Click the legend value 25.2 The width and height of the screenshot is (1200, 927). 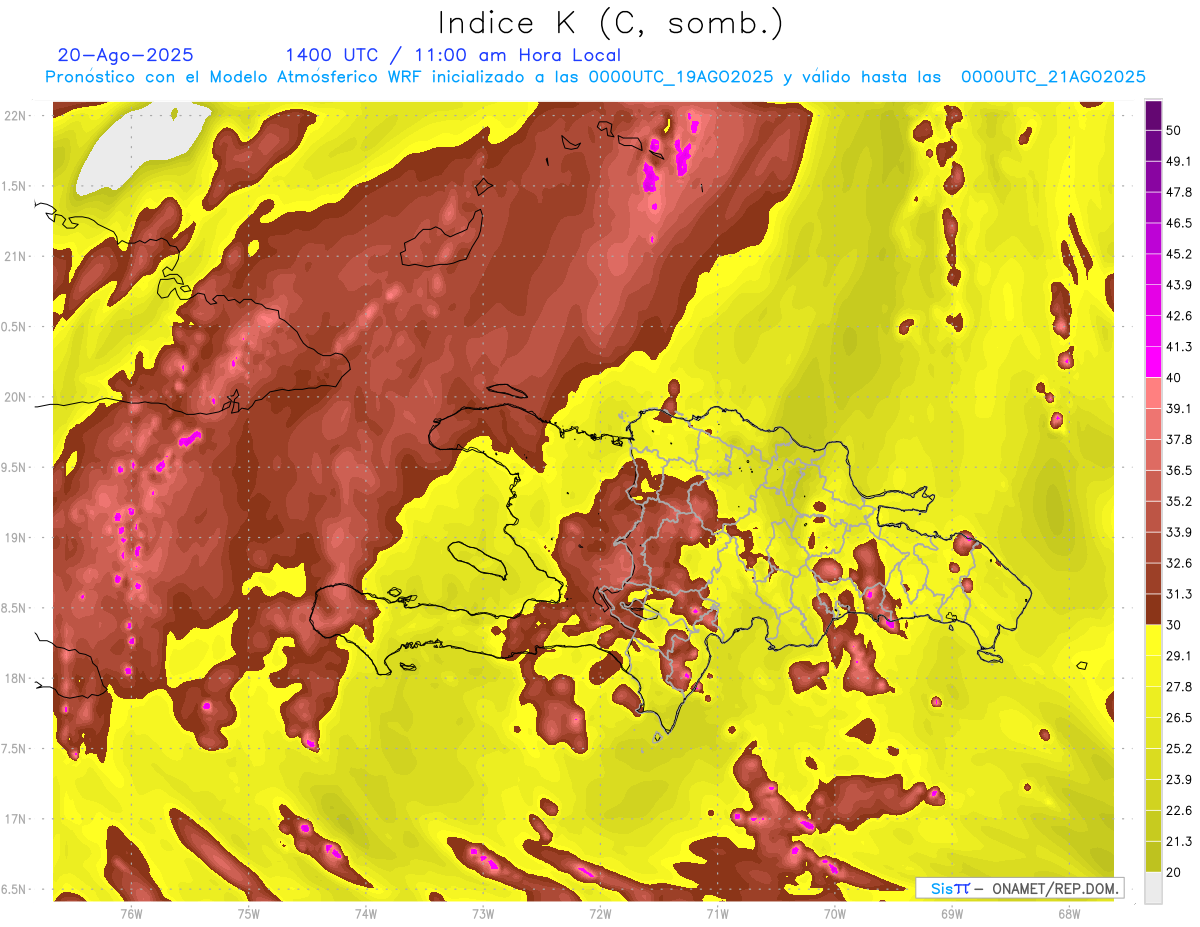[1179, 749]
